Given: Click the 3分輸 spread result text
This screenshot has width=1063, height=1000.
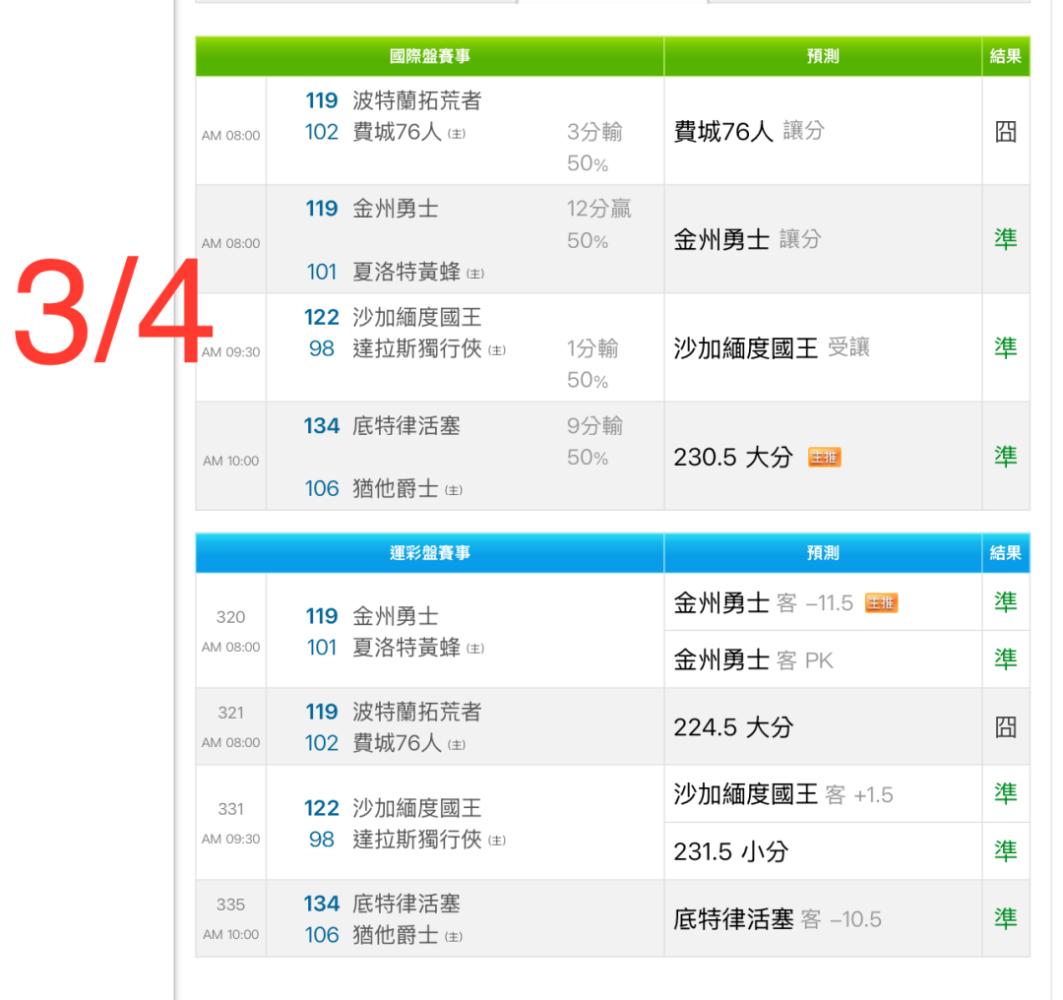Looking at the screenshot, I should coord(595,132).
